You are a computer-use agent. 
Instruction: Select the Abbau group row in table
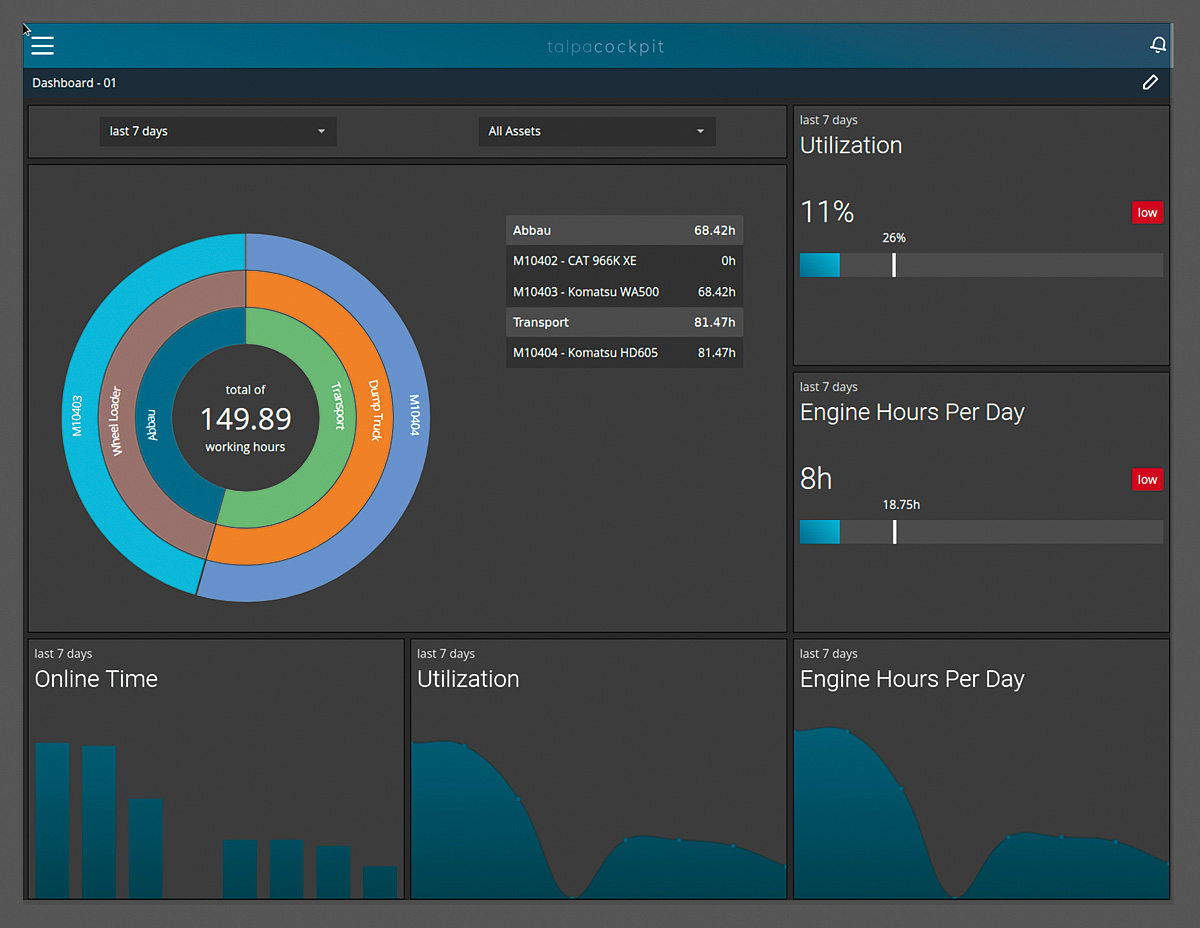point(624,231)
